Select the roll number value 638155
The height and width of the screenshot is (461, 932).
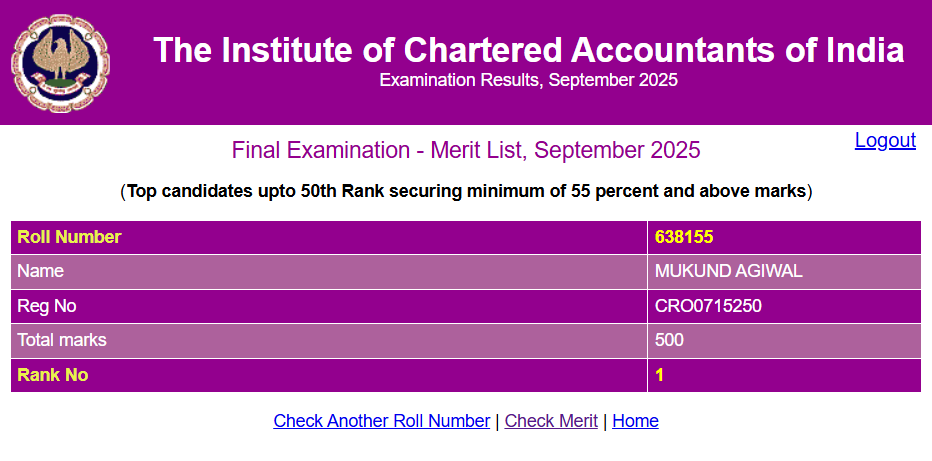click(684, 237)
